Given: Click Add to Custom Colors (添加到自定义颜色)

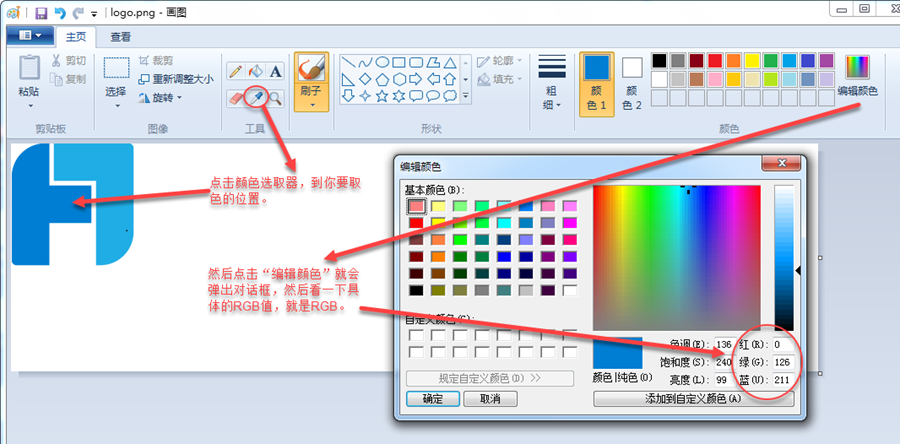Looking at the screenshot, I should tap(693, 399).
